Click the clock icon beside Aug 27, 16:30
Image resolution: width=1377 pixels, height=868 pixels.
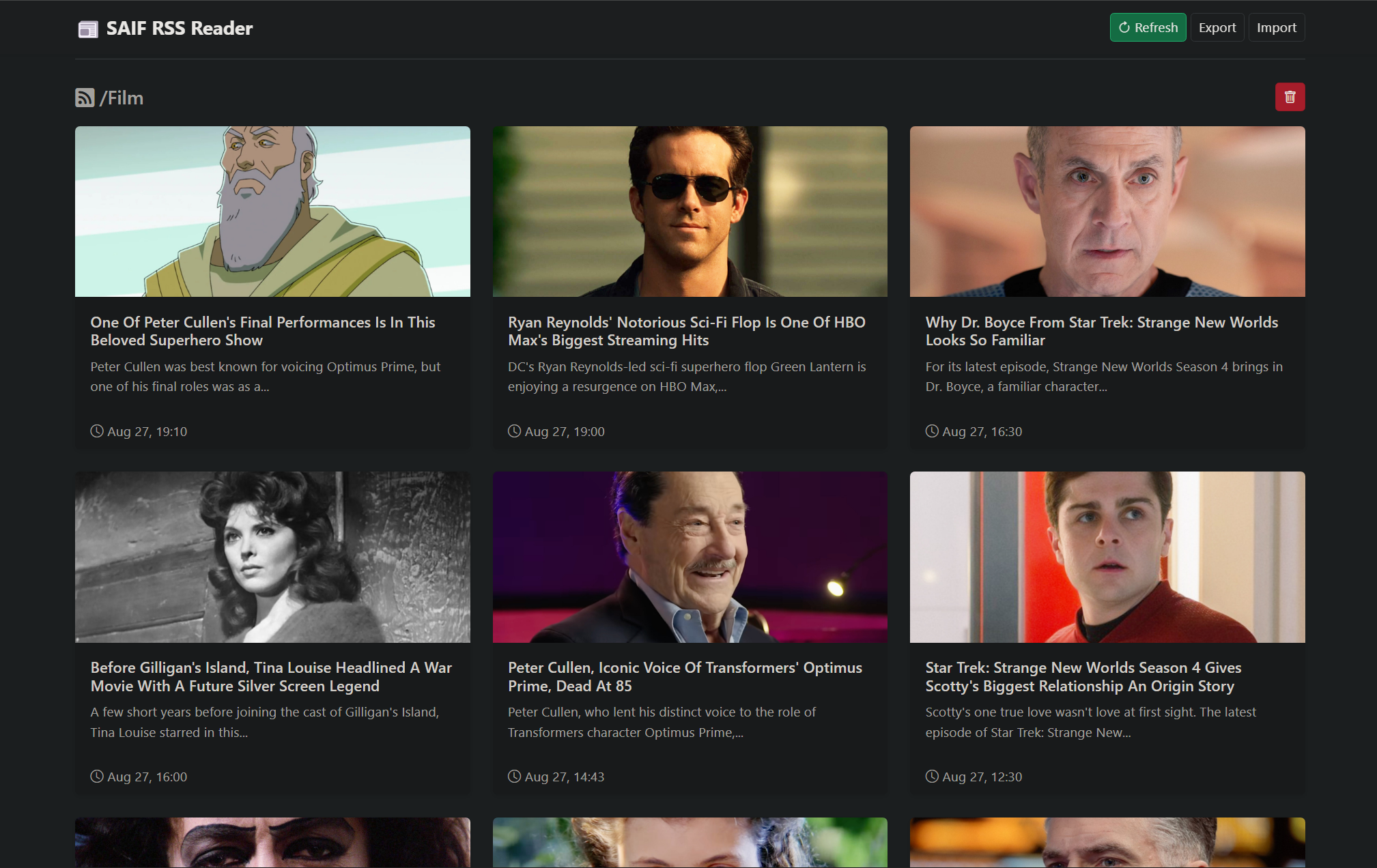coord(932,431)
